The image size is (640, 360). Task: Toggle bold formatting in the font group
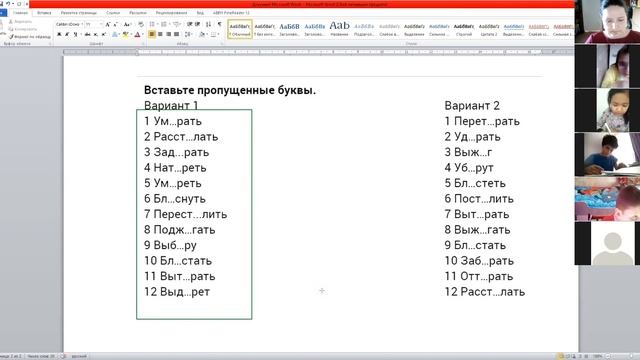click(59, 34)
